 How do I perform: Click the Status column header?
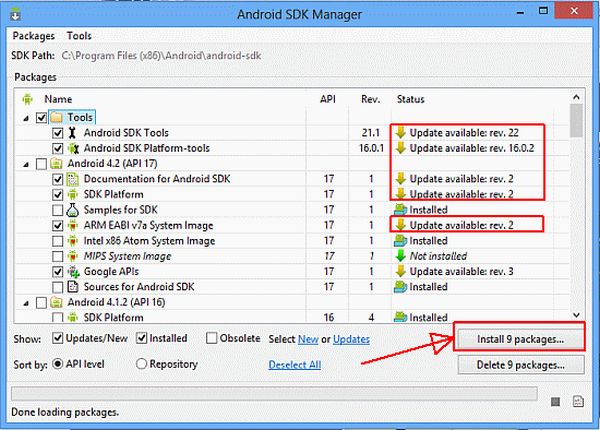pos(411,99)
